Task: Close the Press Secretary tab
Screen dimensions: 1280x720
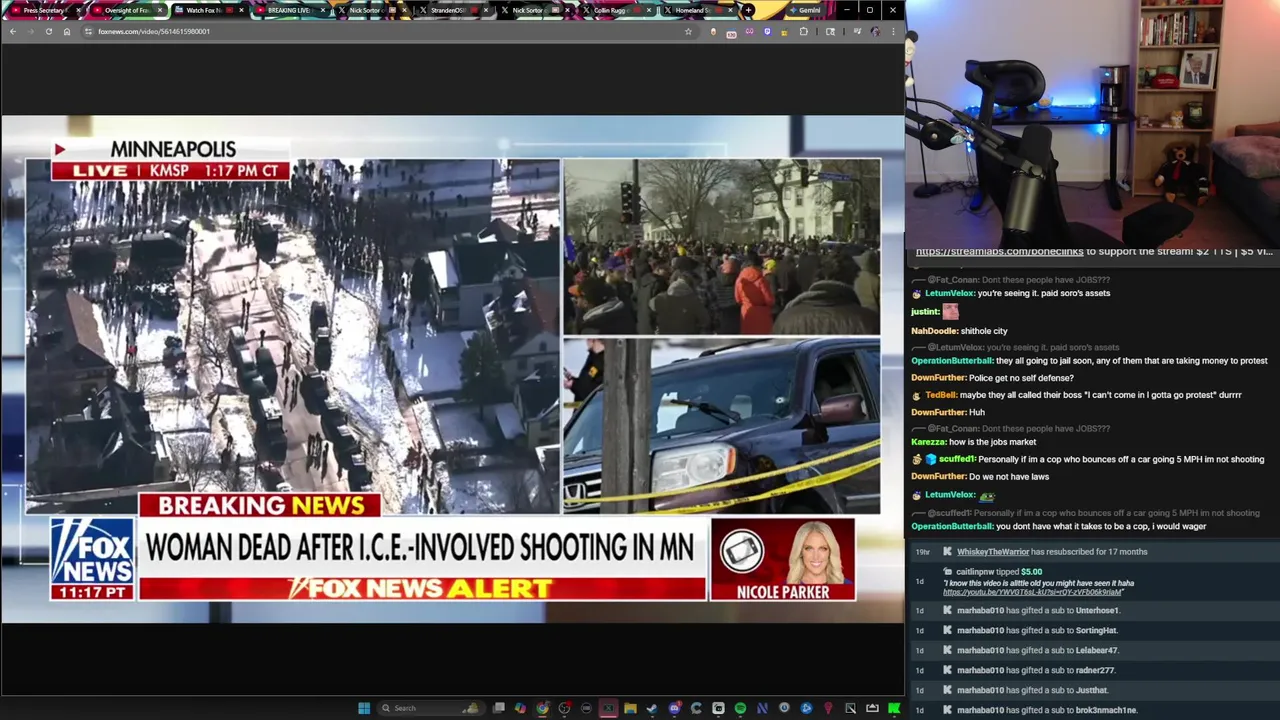Action: pos(77,10)
